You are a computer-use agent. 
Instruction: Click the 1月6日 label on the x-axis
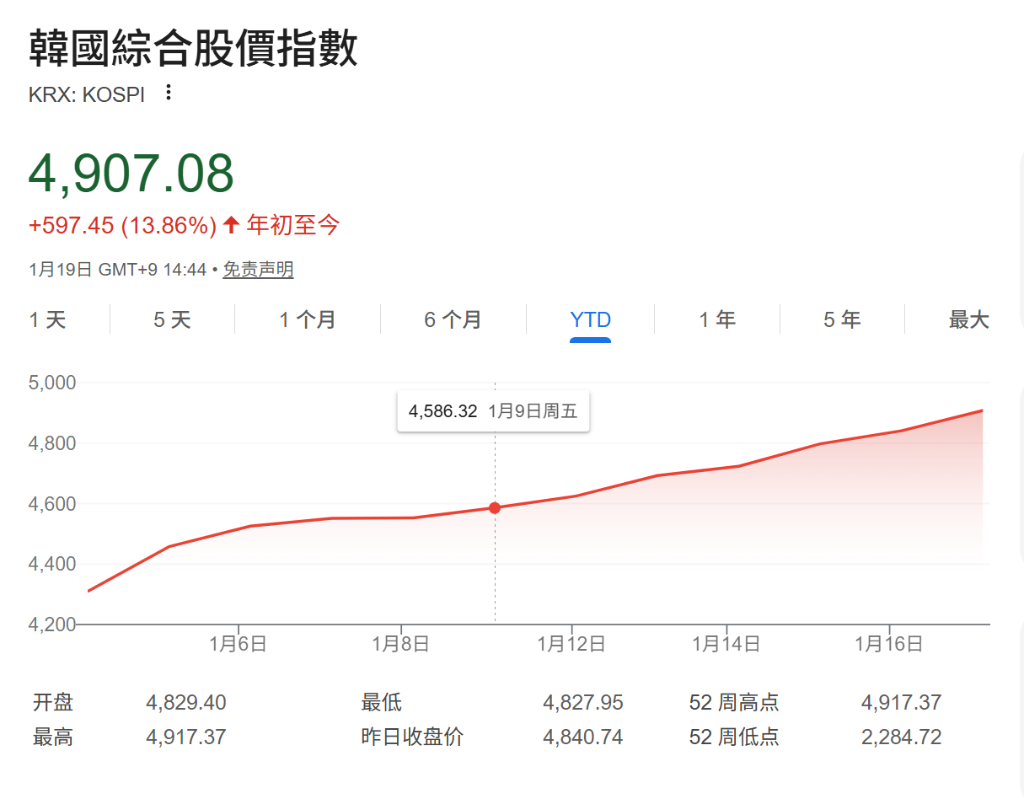[x=238, y=645]
